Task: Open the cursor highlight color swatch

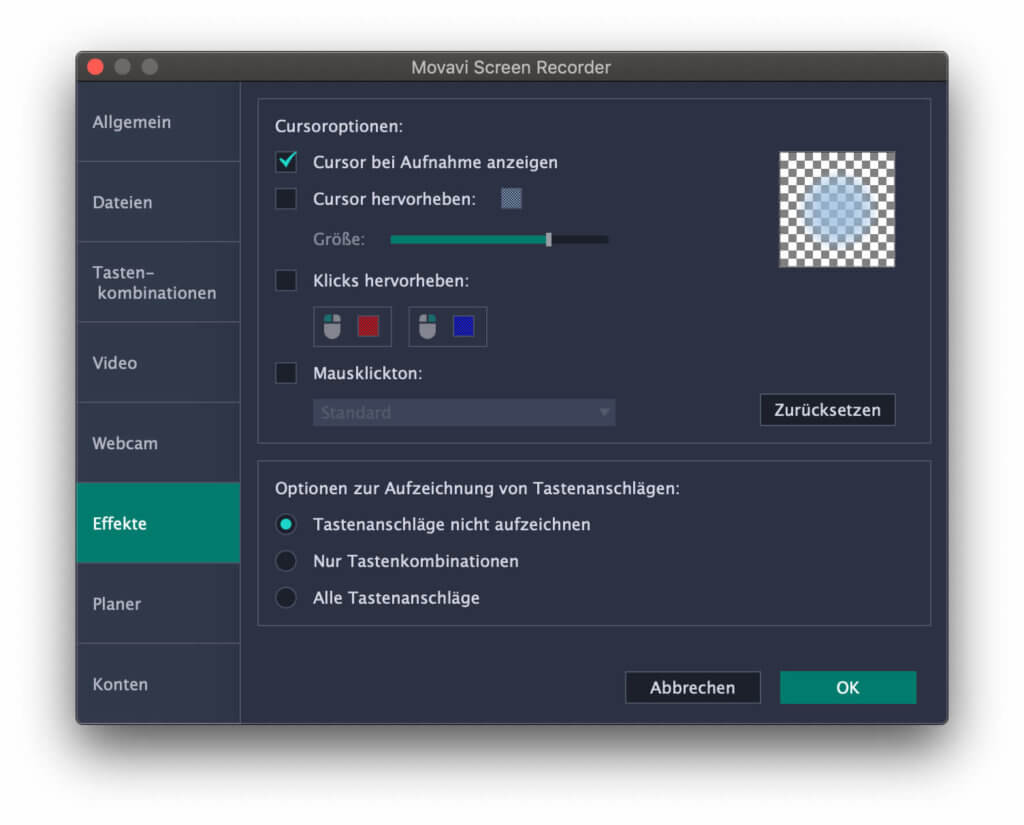Action: 511,198
